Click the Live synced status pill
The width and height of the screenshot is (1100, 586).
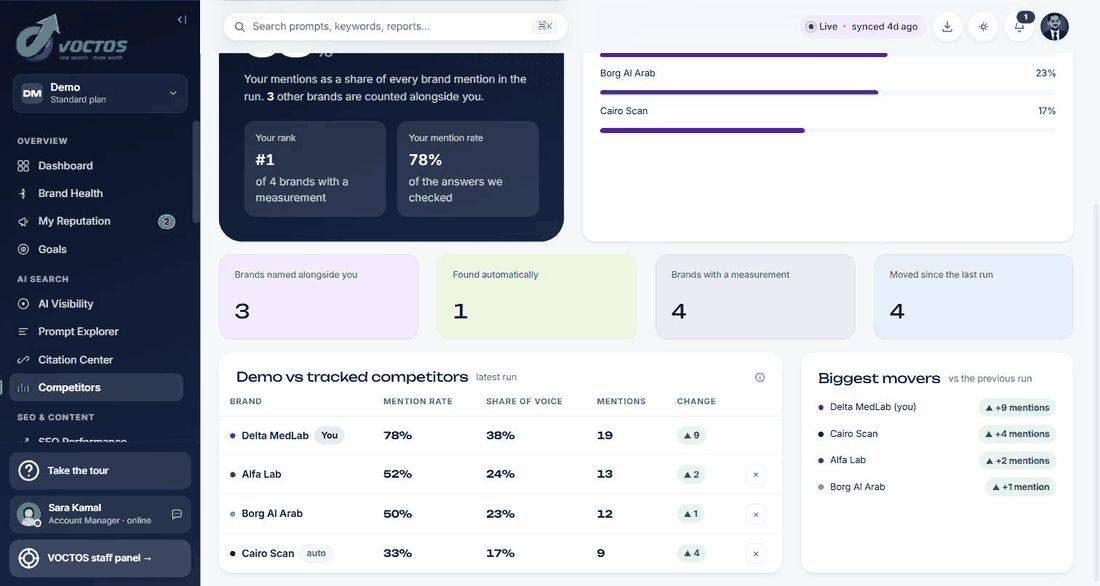[862, 27]
